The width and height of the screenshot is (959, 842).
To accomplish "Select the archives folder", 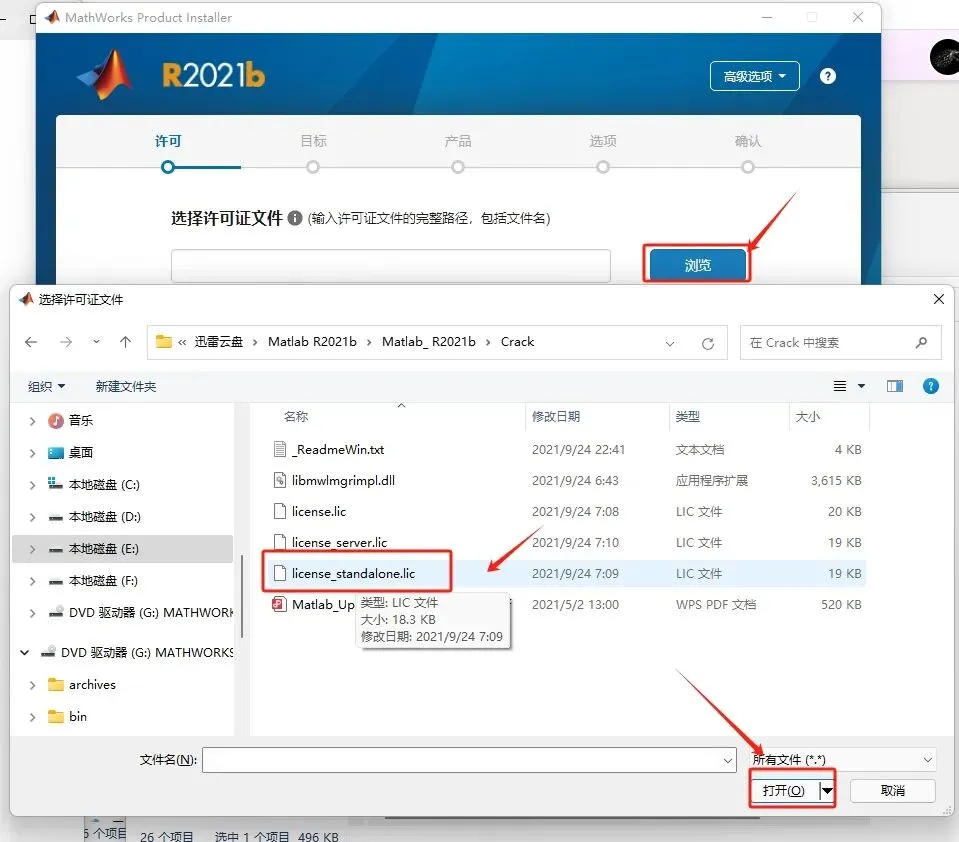I will point(92,685).
